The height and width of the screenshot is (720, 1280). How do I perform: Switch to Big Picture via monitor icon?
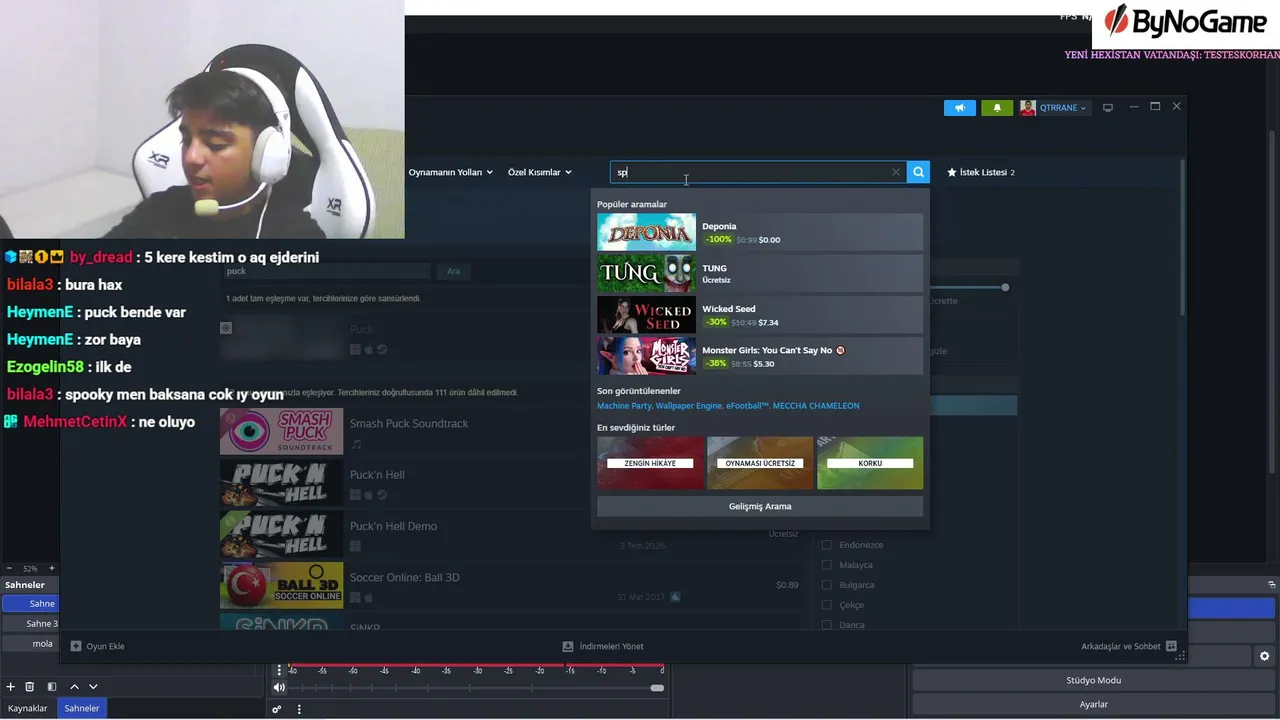pyautogui.click(x=1107, y=108)
